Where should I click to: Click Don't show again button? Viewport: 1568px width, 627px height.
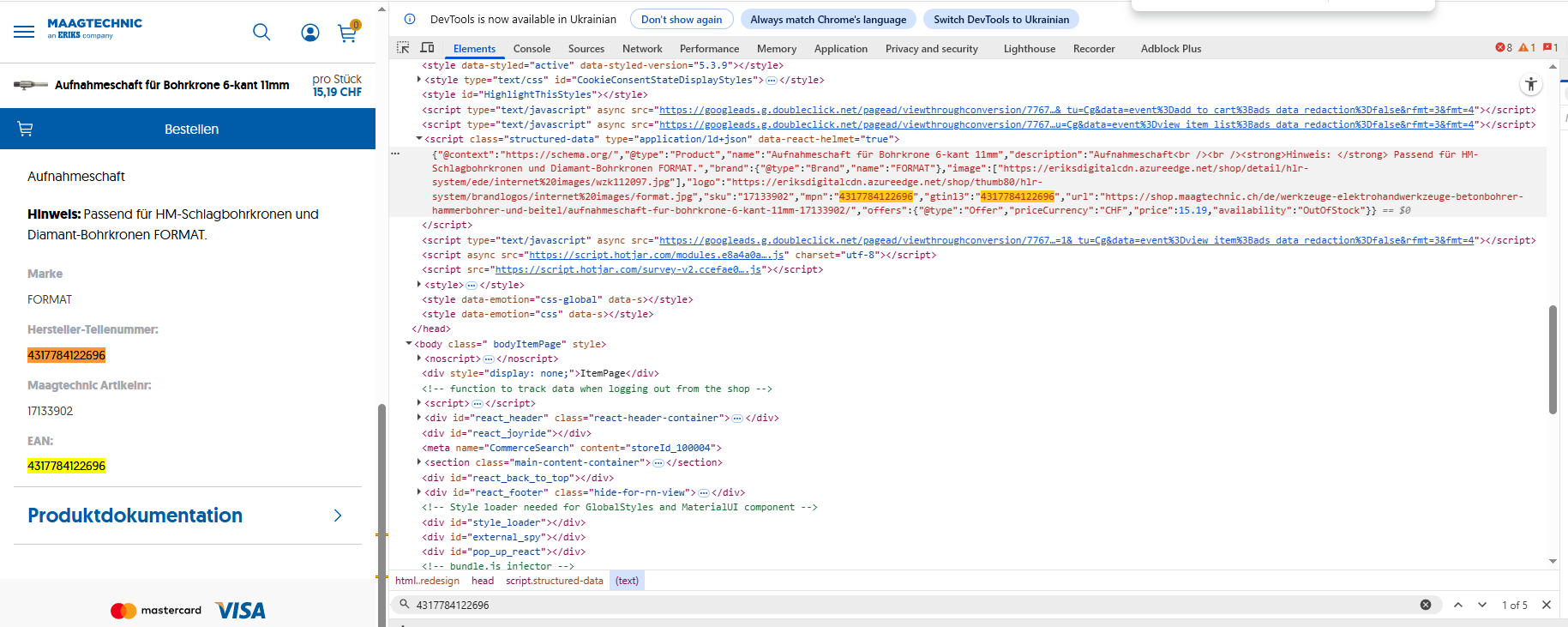pos(682,20)
